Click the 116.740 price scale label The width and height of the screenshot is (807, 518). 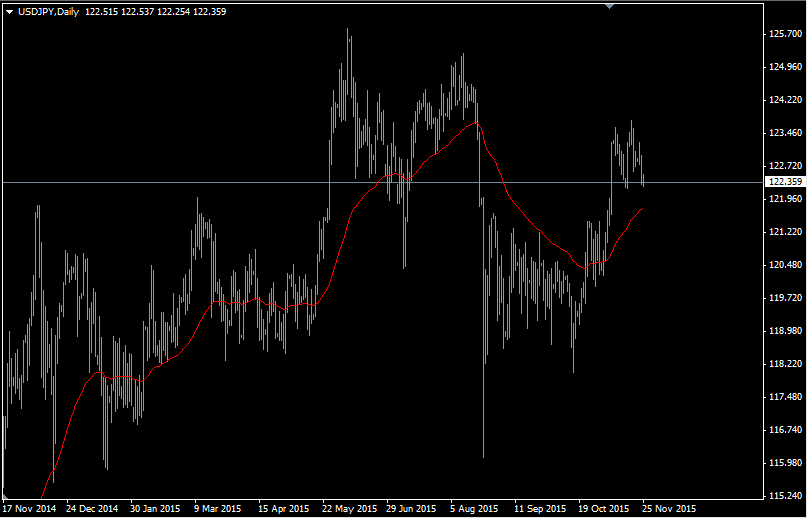tap(784, 429)
